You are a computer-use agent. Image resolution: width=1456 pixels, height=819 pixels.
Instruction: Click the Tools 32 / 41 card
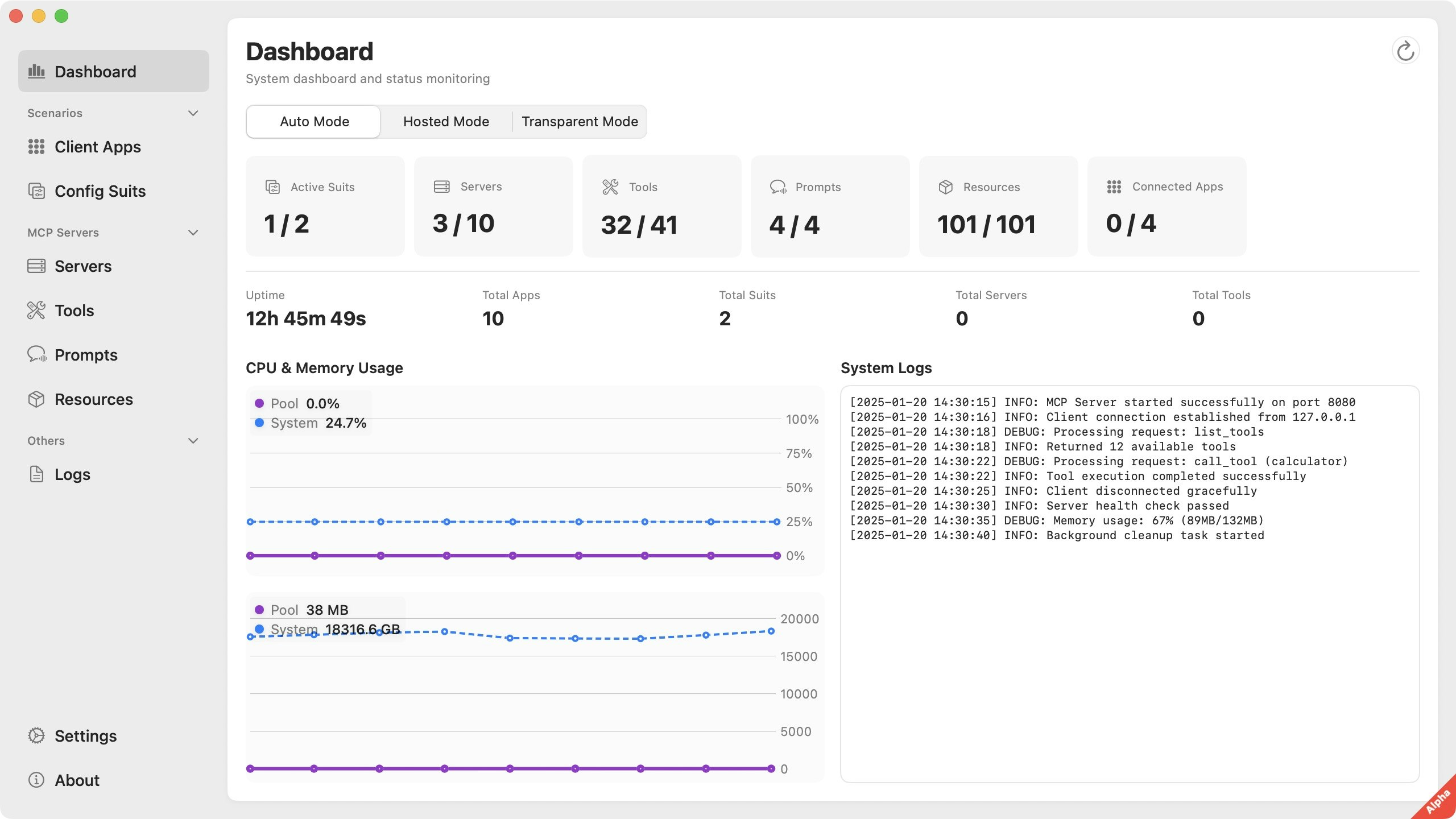pyautogui.click(x=662, y=206)
